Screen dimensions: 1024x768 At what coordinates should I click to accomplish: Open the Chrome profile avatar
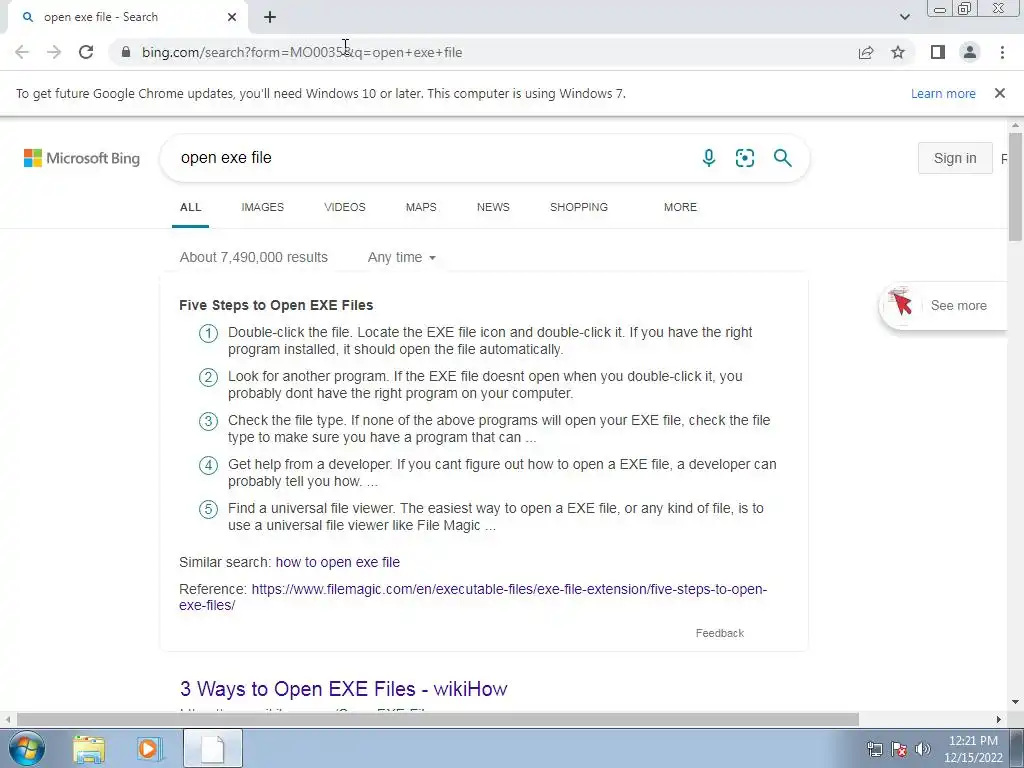pyautogui.click(x=970, y=52)
